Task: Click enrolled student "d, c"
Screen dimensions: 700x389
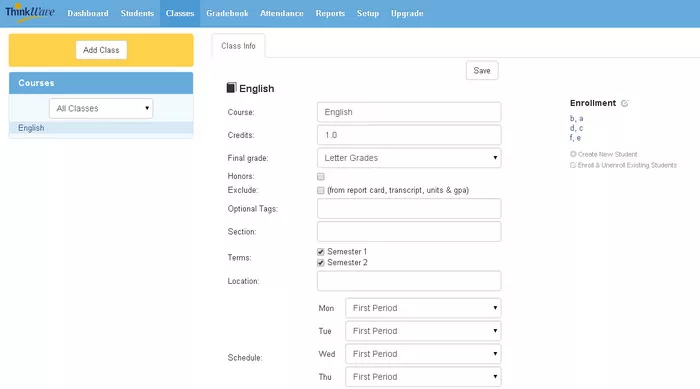Action: [x=576, y=128]
